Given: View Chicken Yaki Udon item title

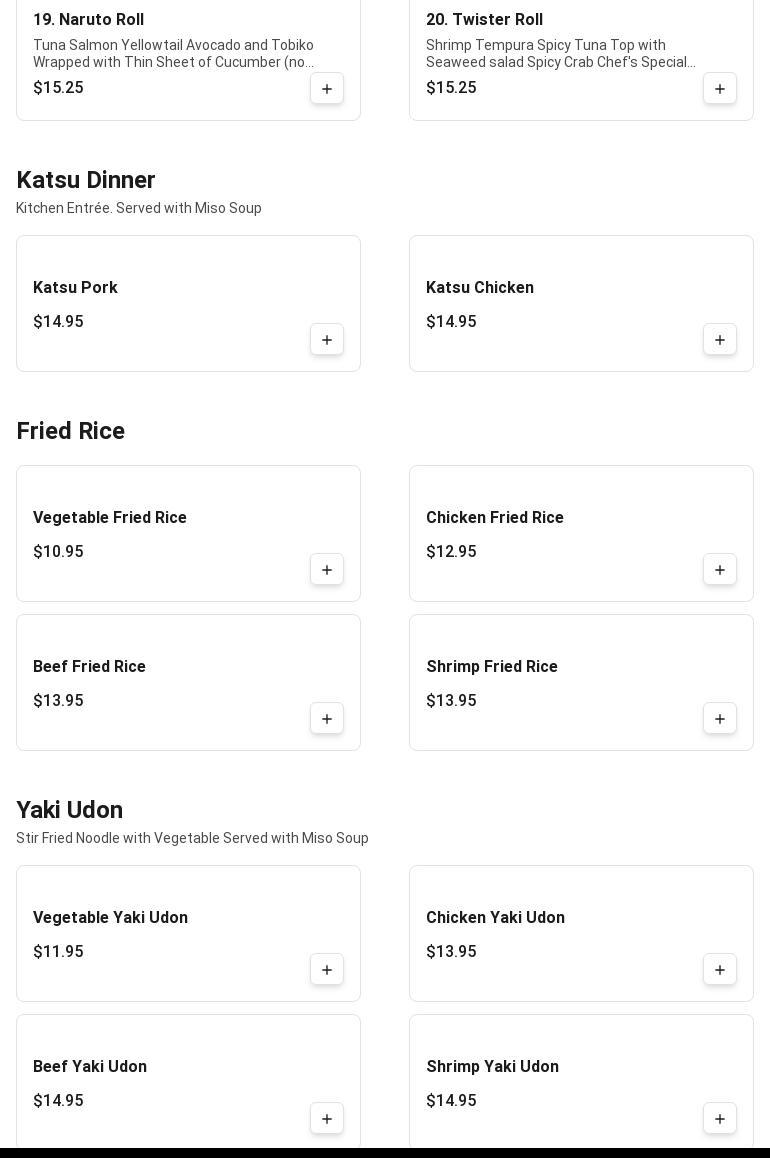Looking at the screenshot, I should (495, 918).
